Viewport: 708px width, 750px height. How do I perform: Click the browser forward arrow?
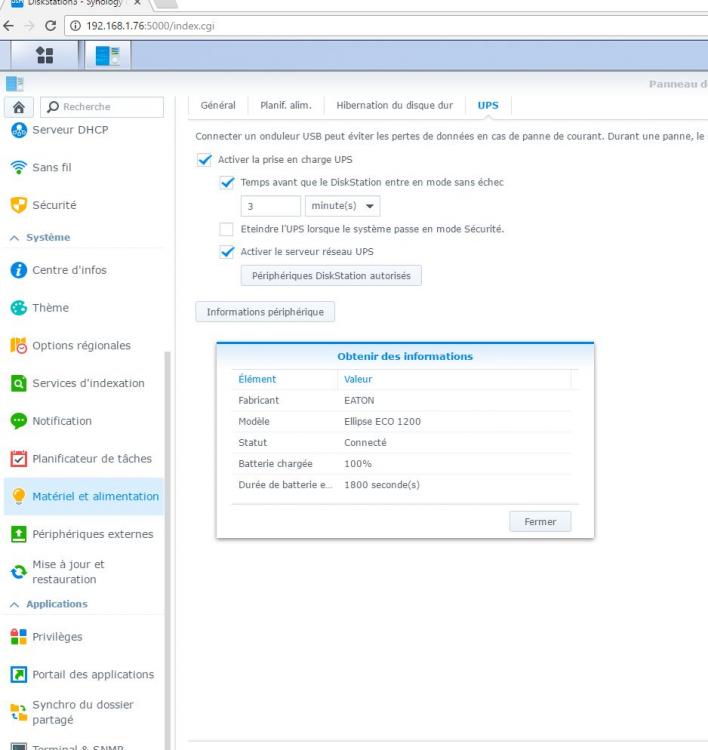point(29,25)
